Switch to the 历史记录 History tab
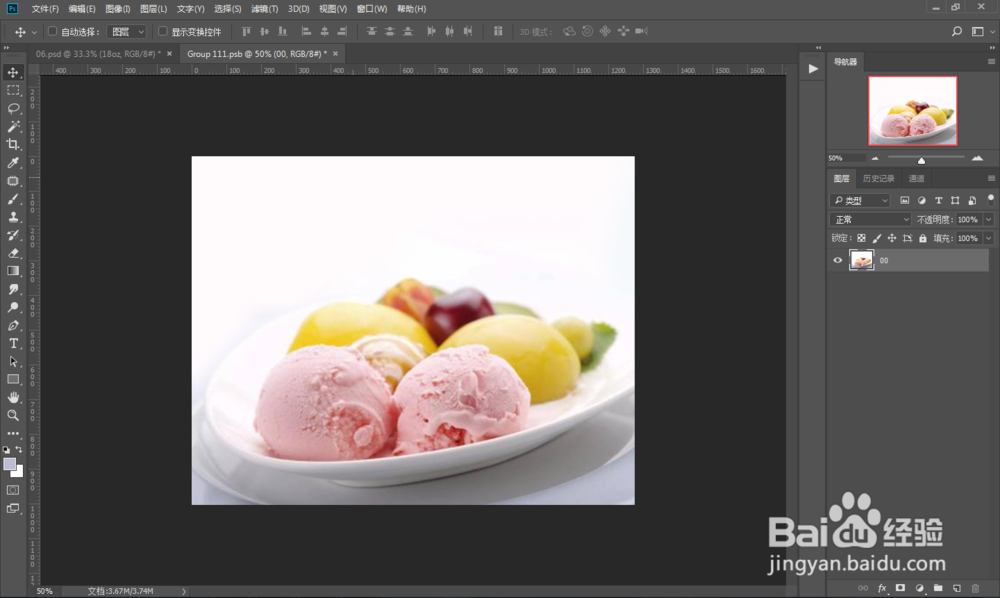The image size is (1000, 598). 878,179
